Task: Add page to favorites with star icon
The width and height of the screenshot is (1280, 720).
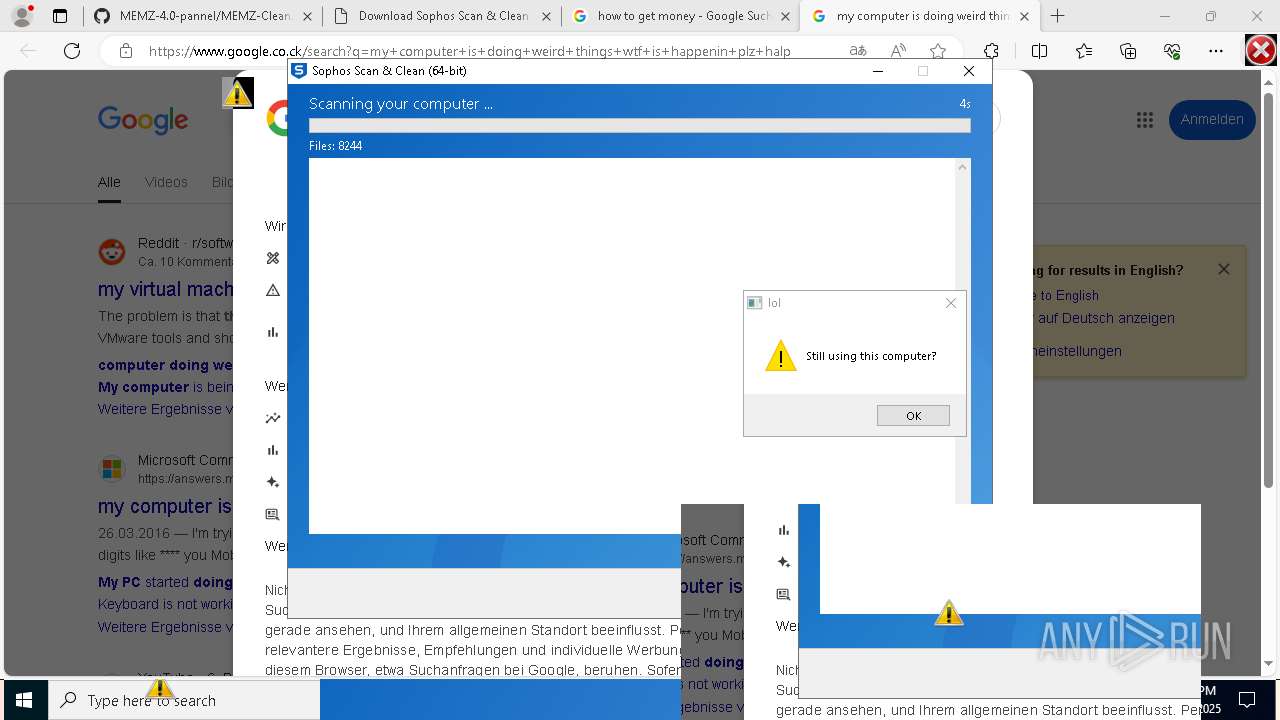Action: [938, 51]
